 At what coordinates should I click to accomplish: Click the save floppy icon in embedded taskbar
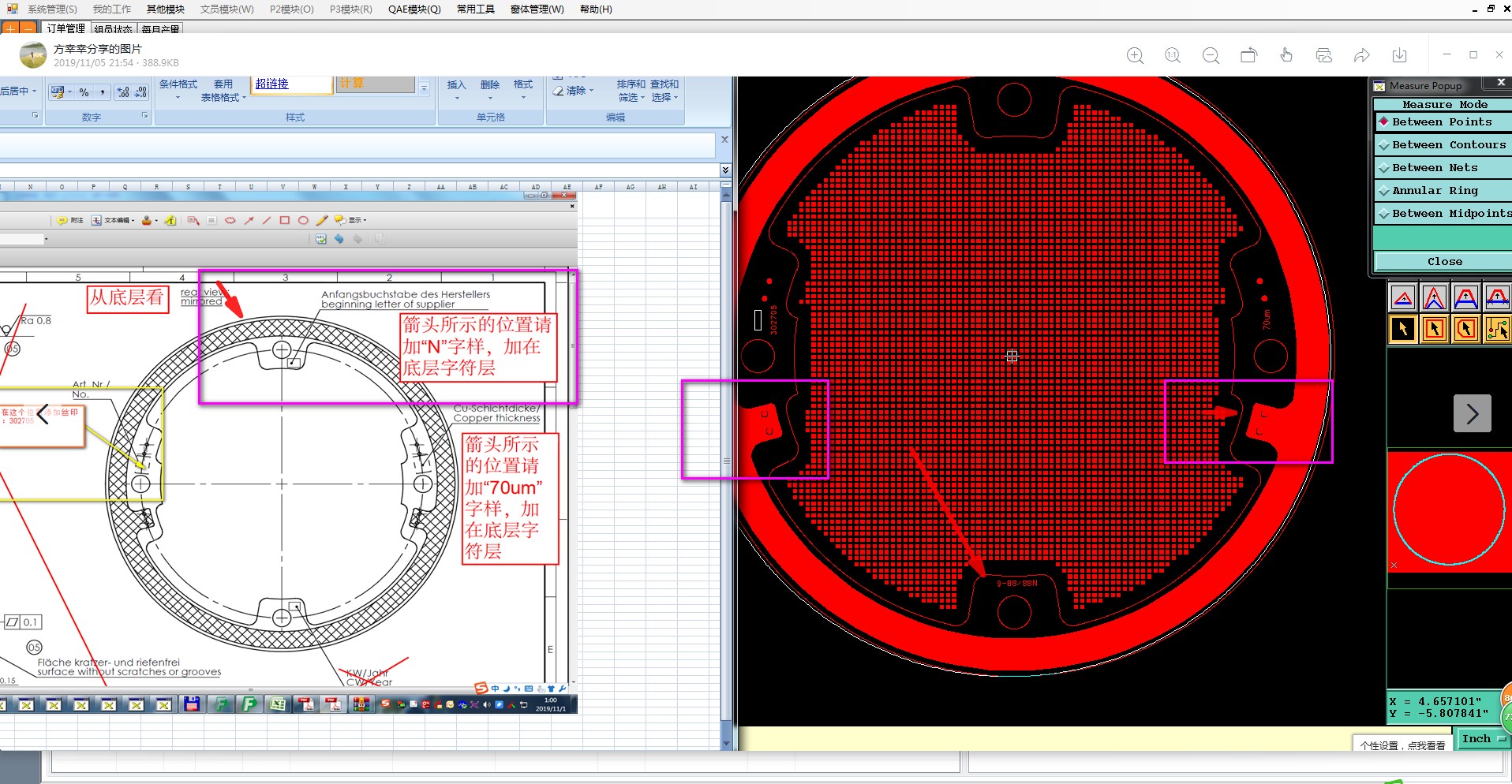[192, 704]
